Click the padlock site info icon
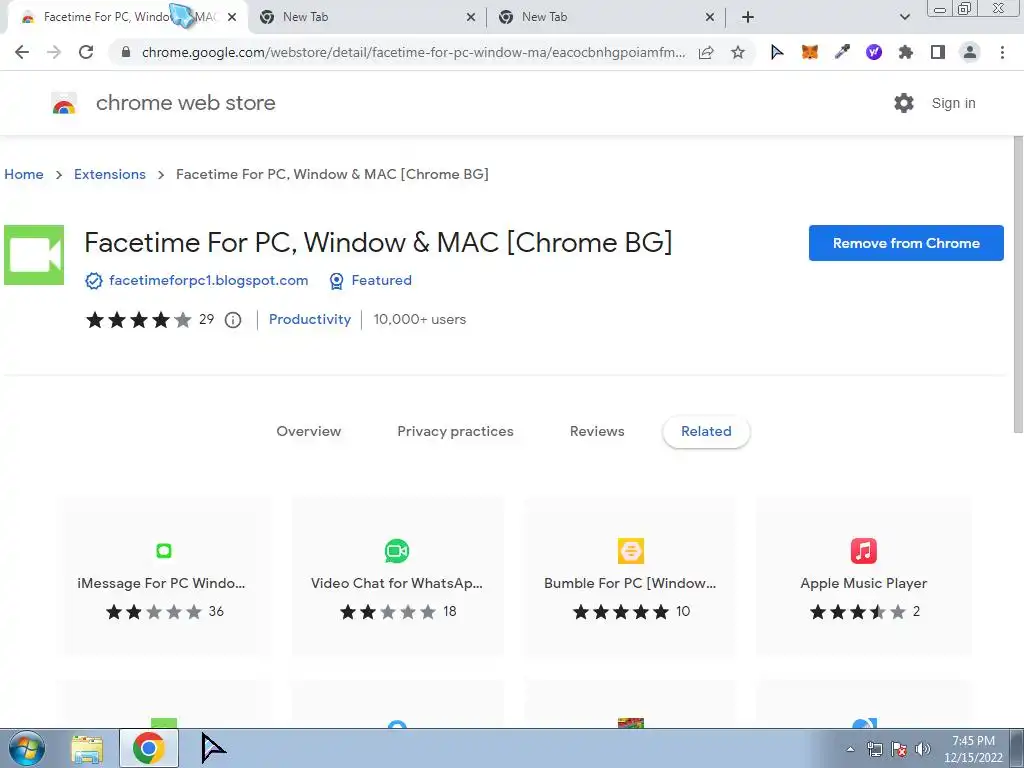The image size is (1024, 768). (x=127, y=52)
